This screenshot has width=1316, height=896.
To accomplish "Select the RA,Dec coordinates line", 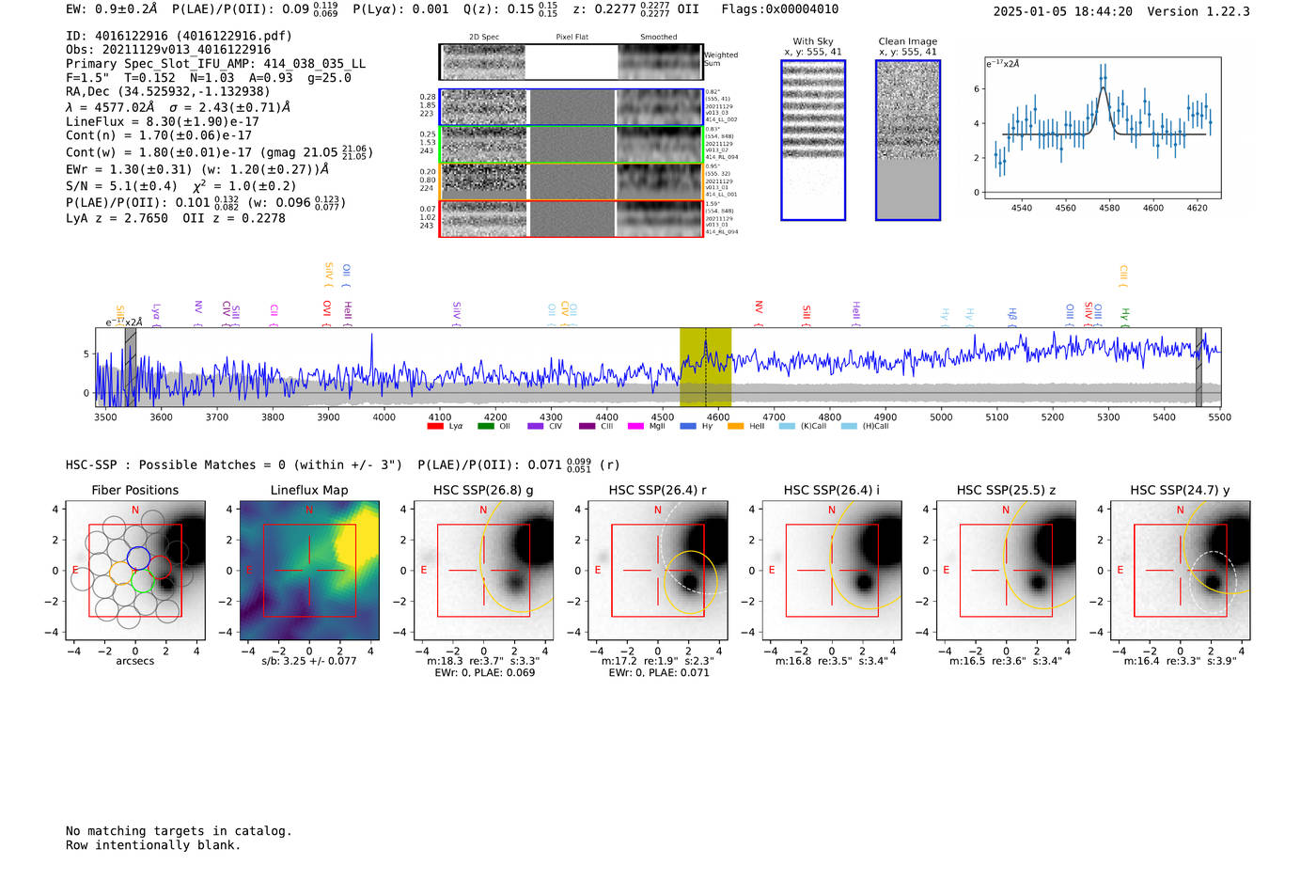I will 168,91.
